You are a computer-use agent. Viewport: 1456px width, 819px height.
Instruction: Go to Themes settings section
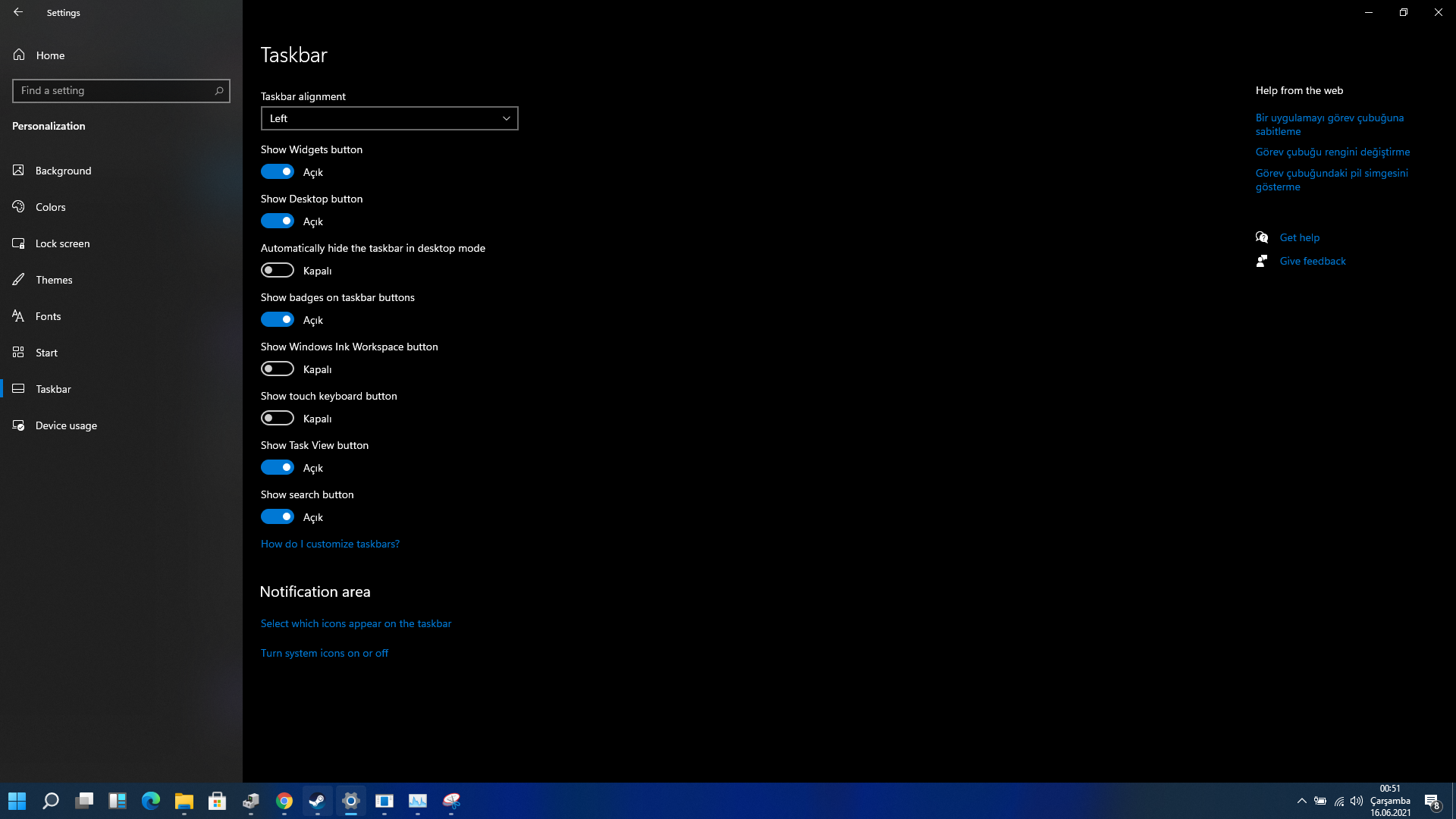coord(54,280)
